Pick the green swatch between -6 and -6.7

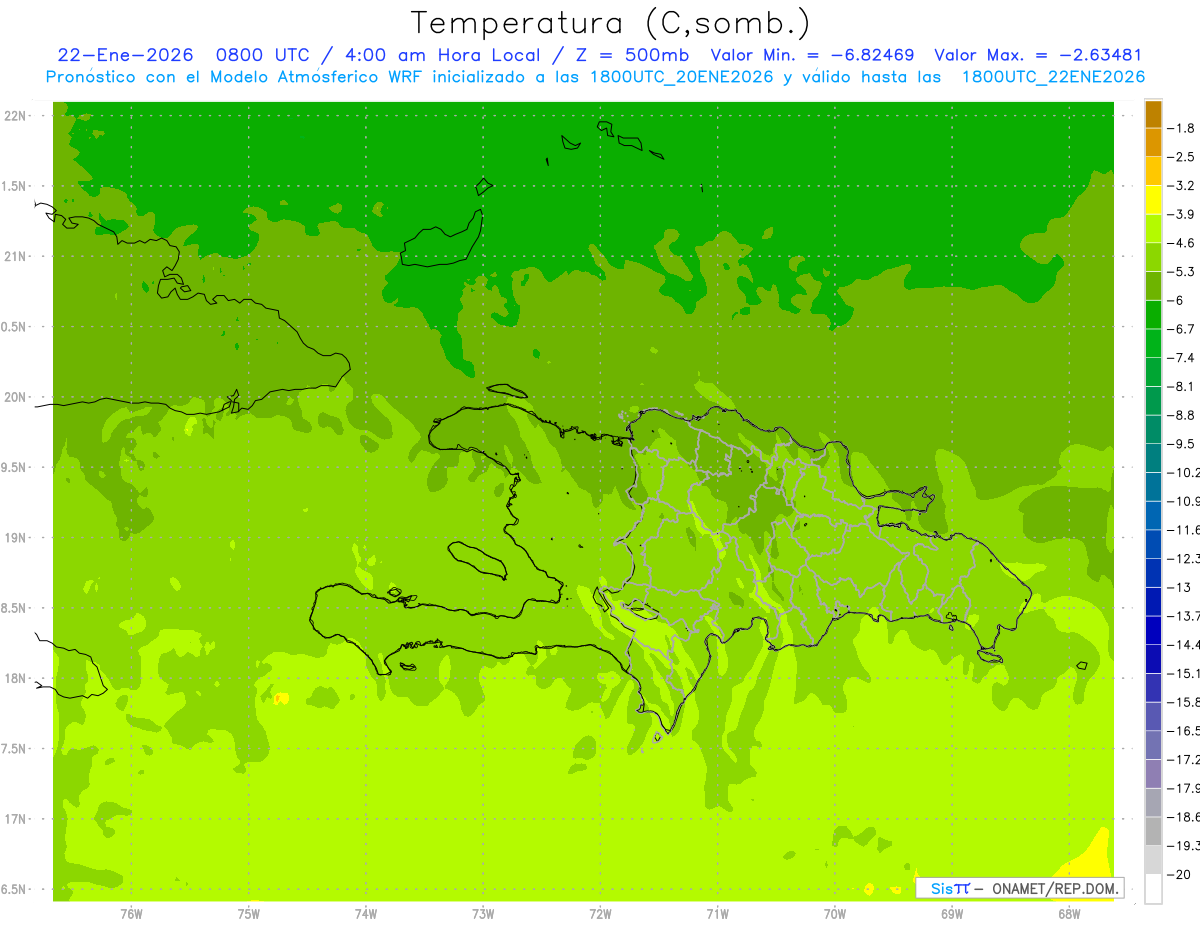click(x=1153, y=315)
